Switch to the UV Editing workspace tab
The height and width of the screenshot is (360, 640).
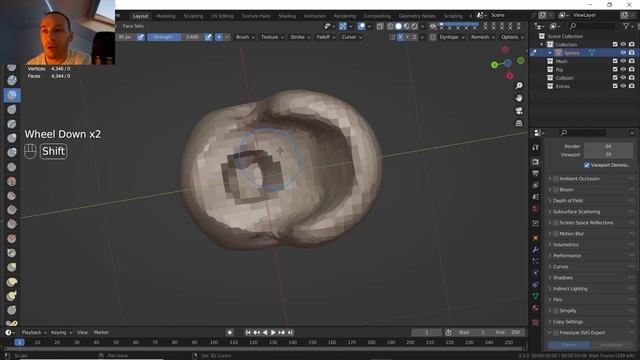[x=222, y=16]
